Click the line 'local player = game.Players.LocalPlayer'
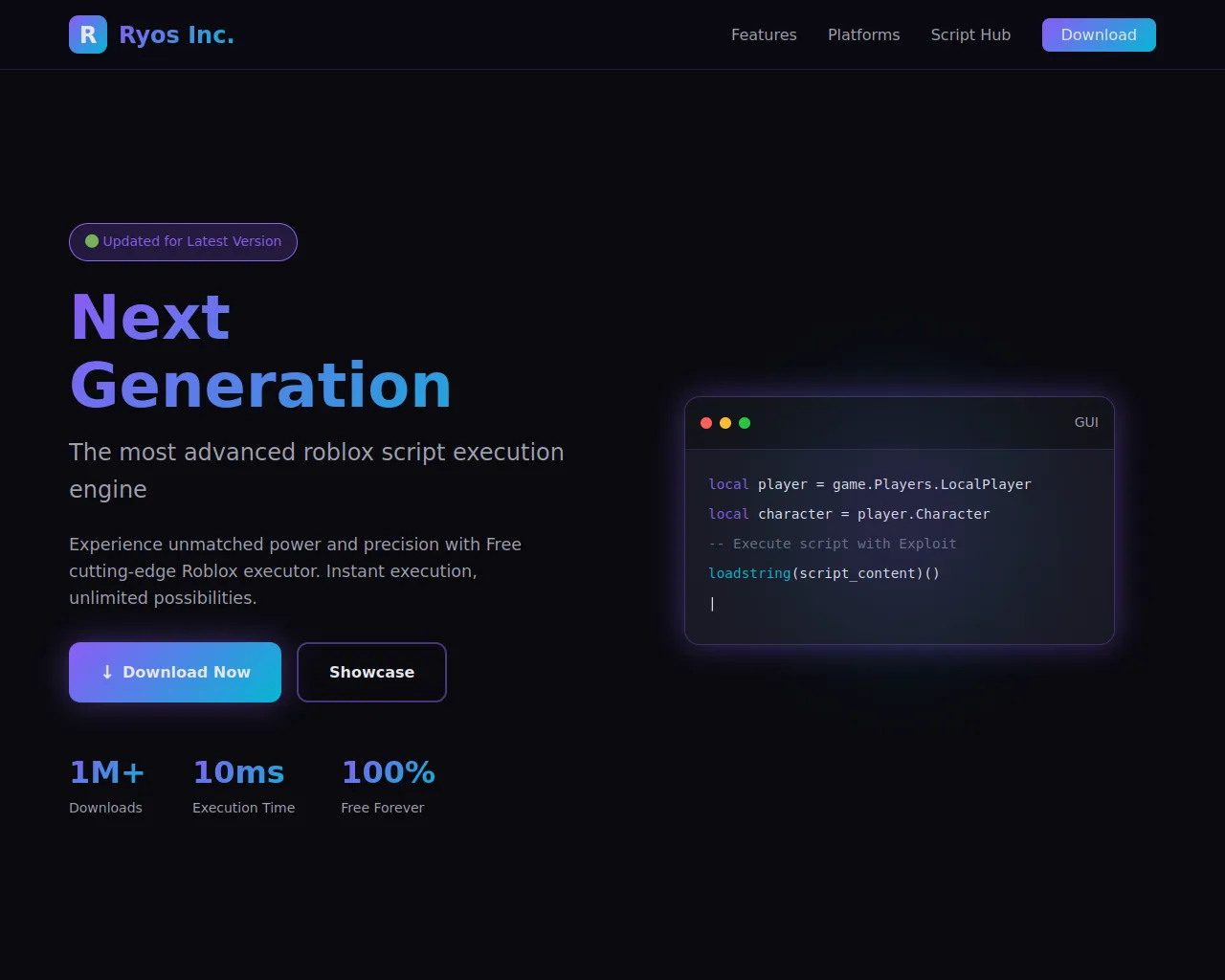 pyautogui.click(x=870, y=484)
